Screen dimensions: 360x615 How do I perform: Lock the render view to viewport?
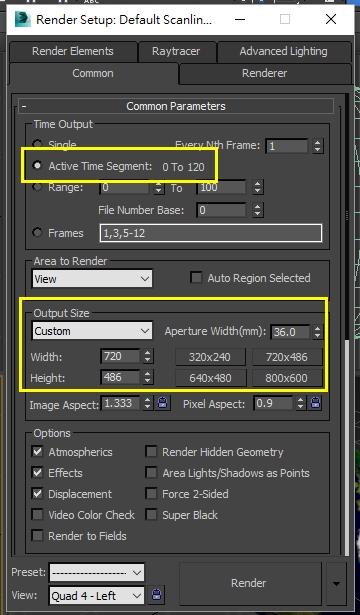click(156, 594)
